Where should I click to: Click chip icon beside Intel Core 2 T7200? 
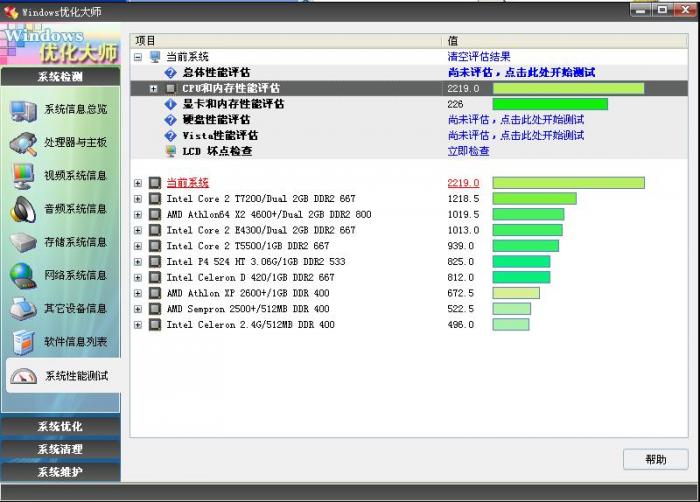(155, 199)
